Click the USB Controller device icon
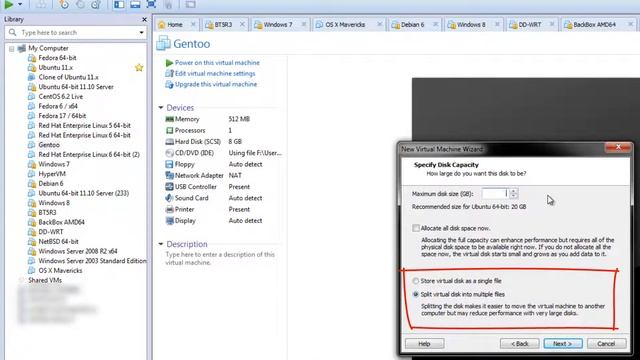 pos(169,187)
